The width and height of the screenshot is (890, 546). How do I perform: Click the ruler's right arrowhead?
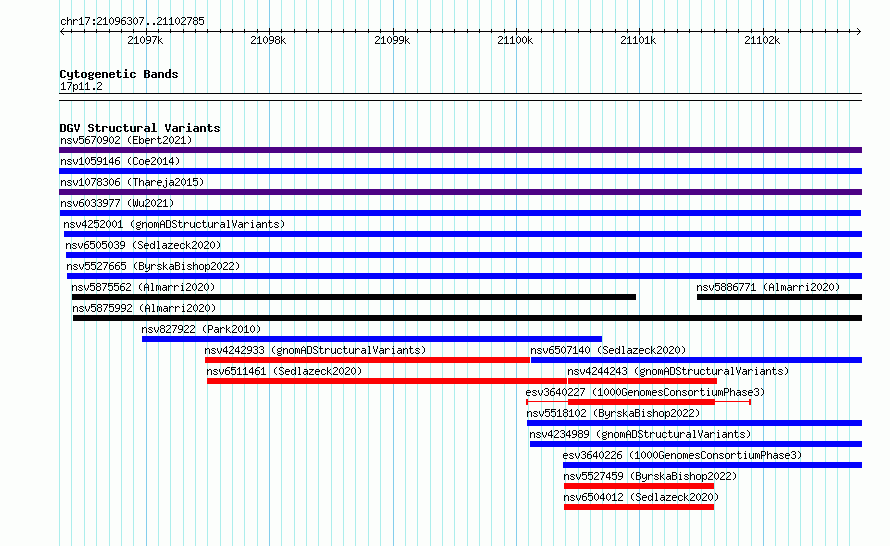tap(859, 31)
